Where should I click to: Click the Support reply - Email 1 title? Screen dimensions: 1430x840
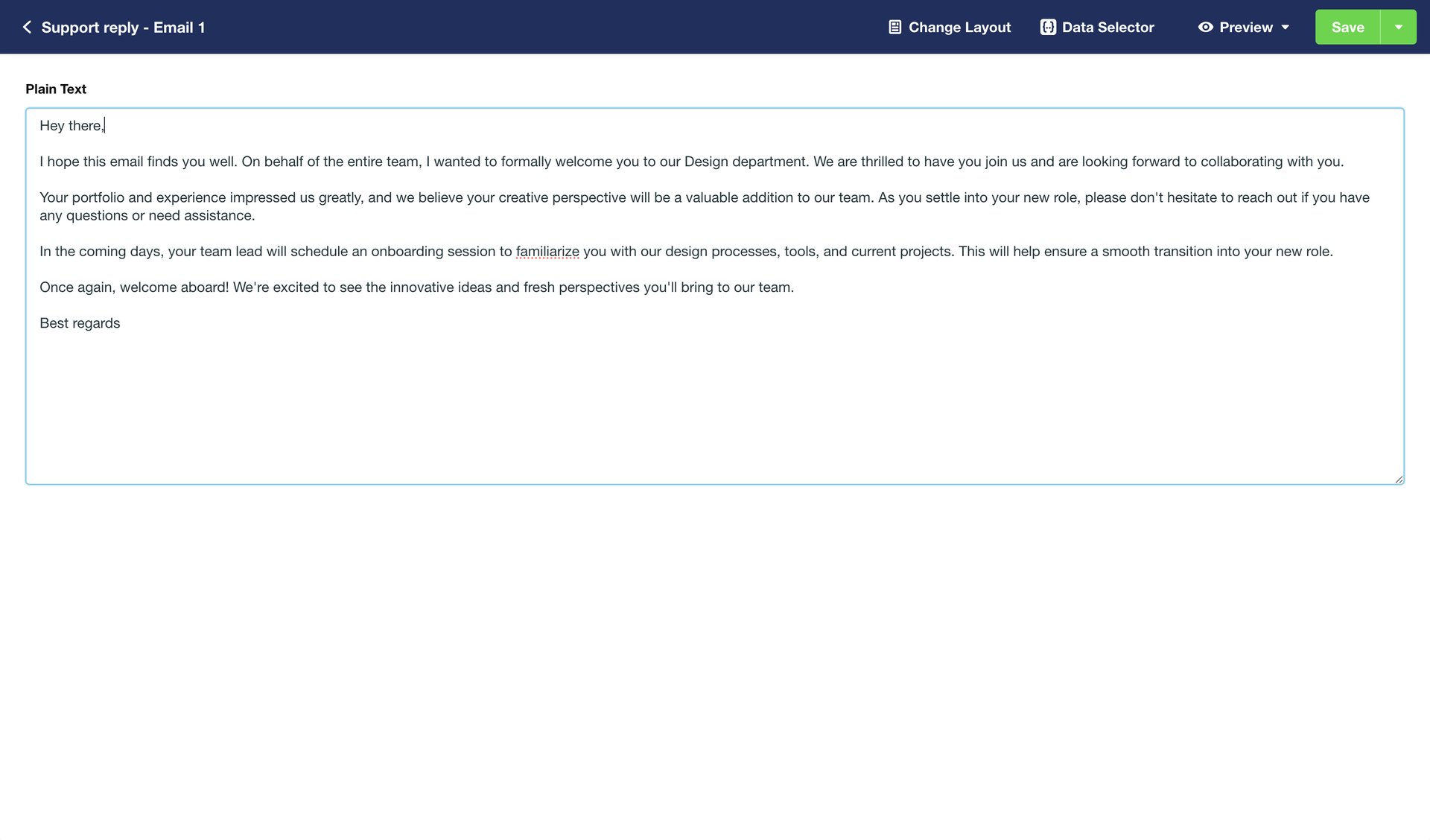tap(123, 28)
